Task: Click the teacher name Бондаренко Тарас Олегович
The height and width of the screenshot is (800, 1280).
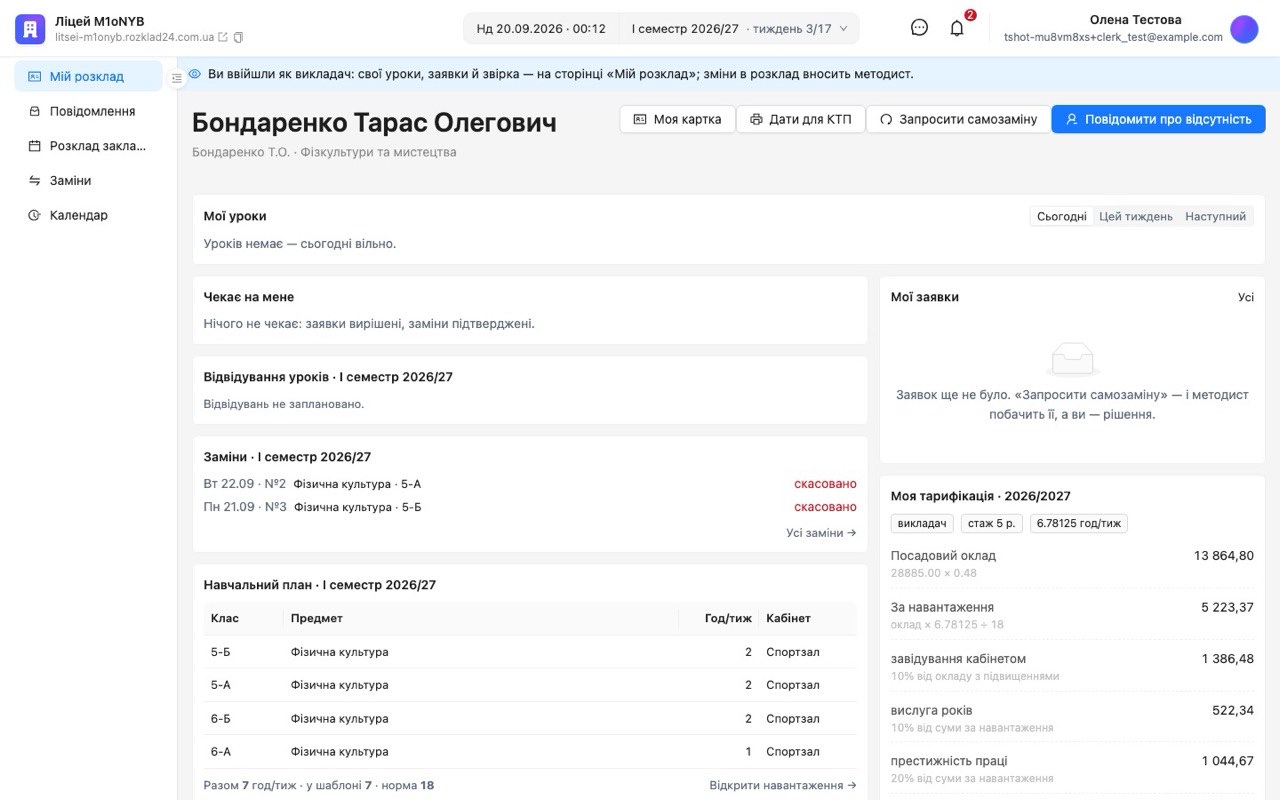Action: 374,123
